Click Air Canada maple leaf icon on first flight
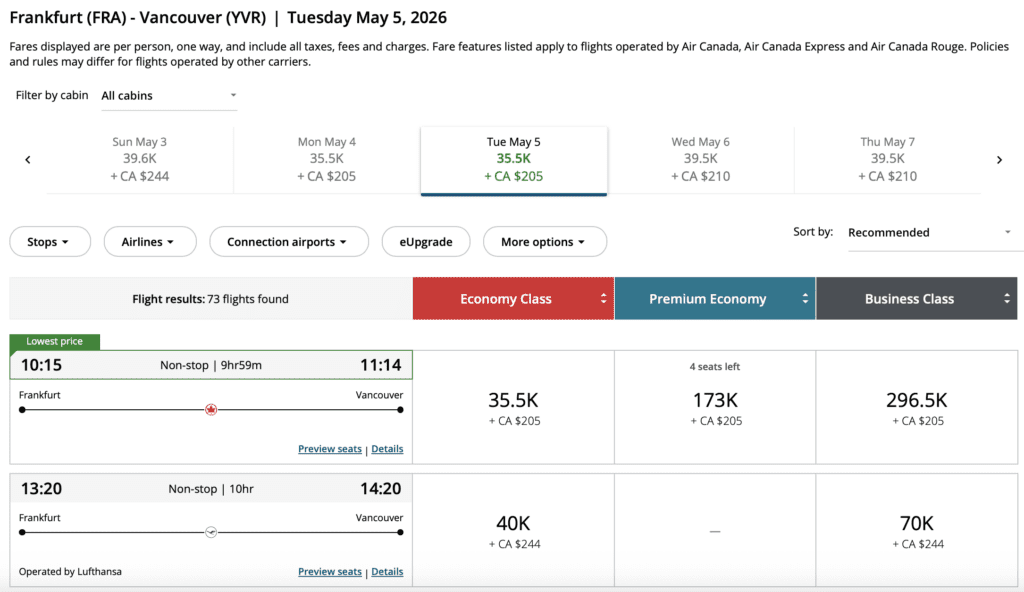Image resolution: width=1024 pixels, height=592 pixels. point(211,409)
